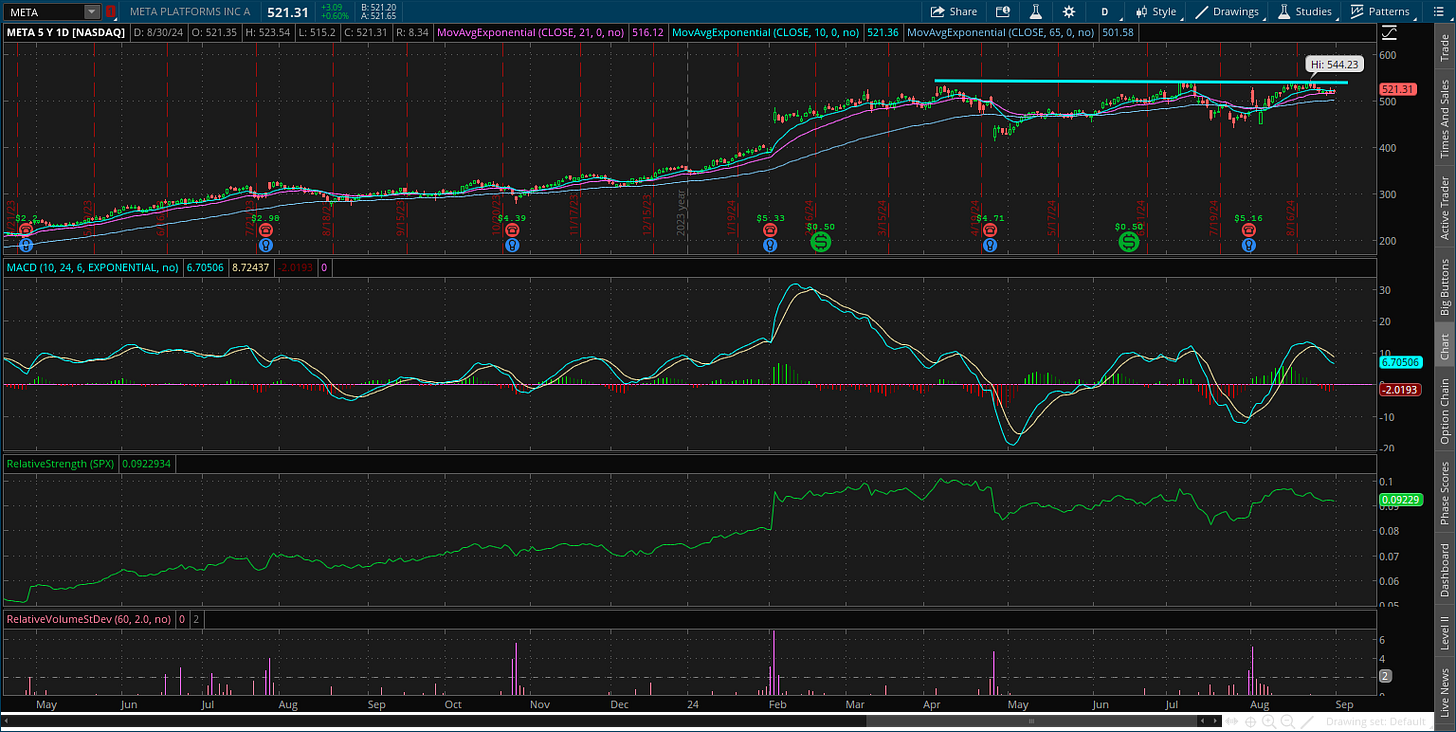Click the Hi: 544.23 price bubble

pos(1333,64)
